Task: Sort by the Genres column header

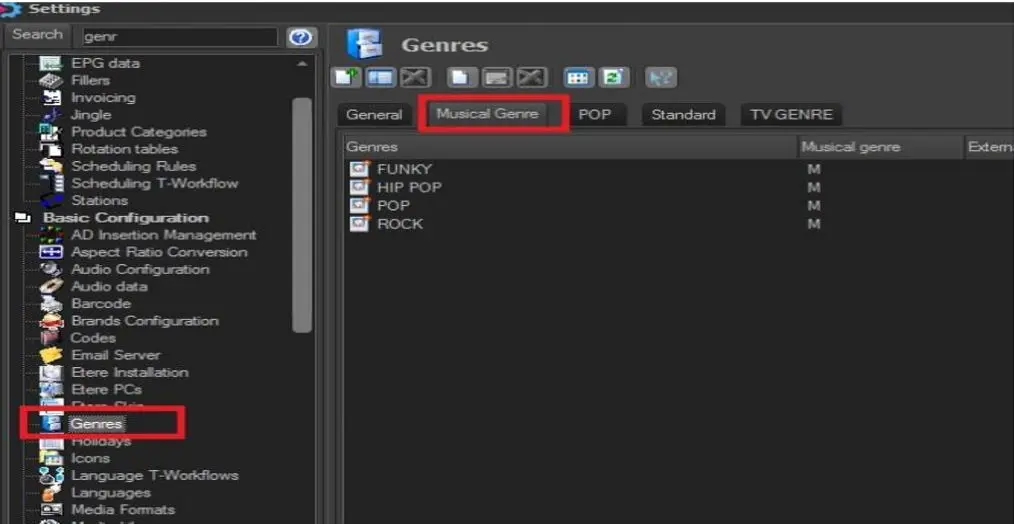Action: point(372,147)
